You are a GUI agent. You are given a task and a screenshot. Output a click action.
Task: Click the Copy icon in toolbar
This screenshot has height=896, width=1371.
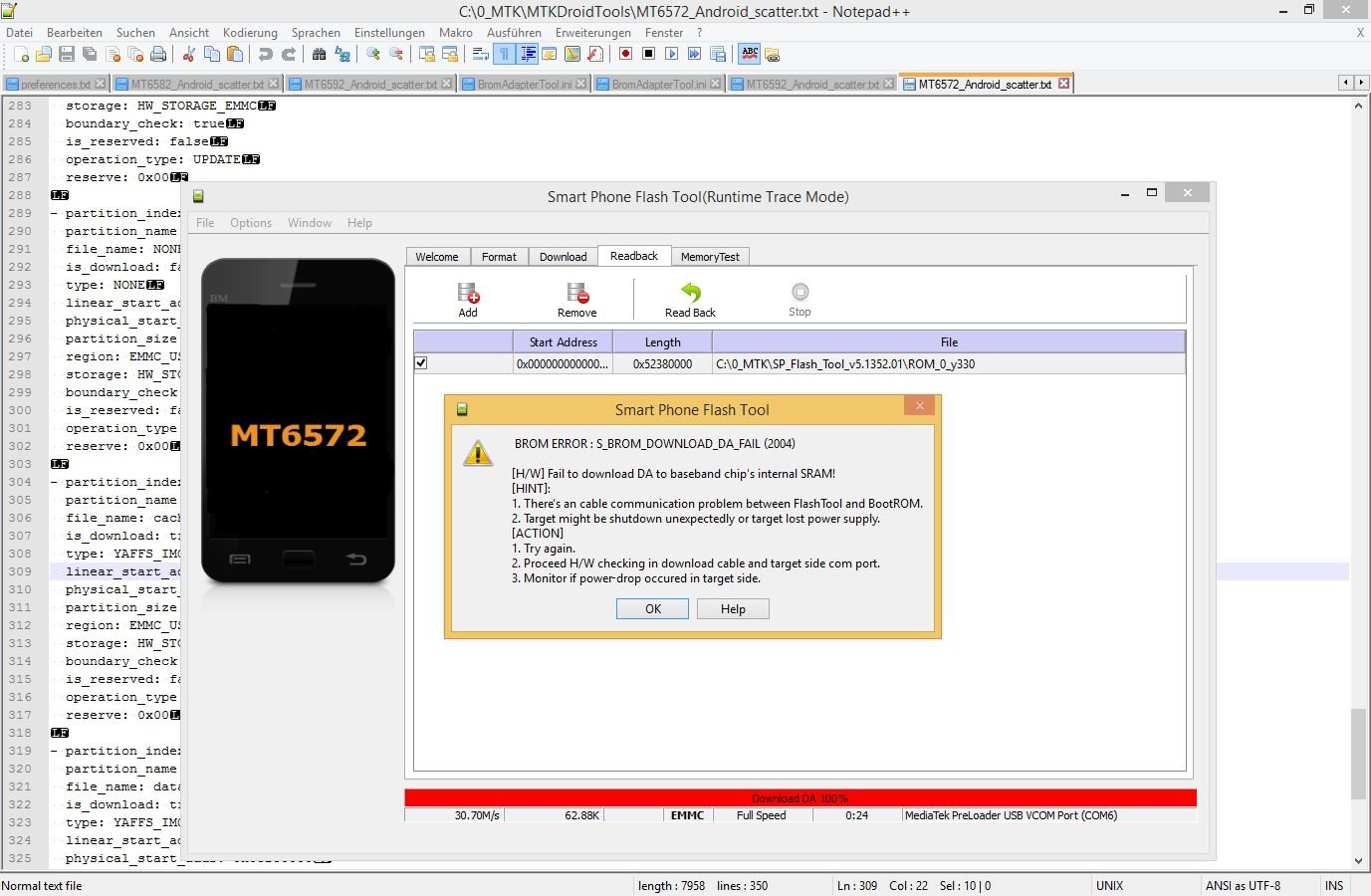(211, 54)
